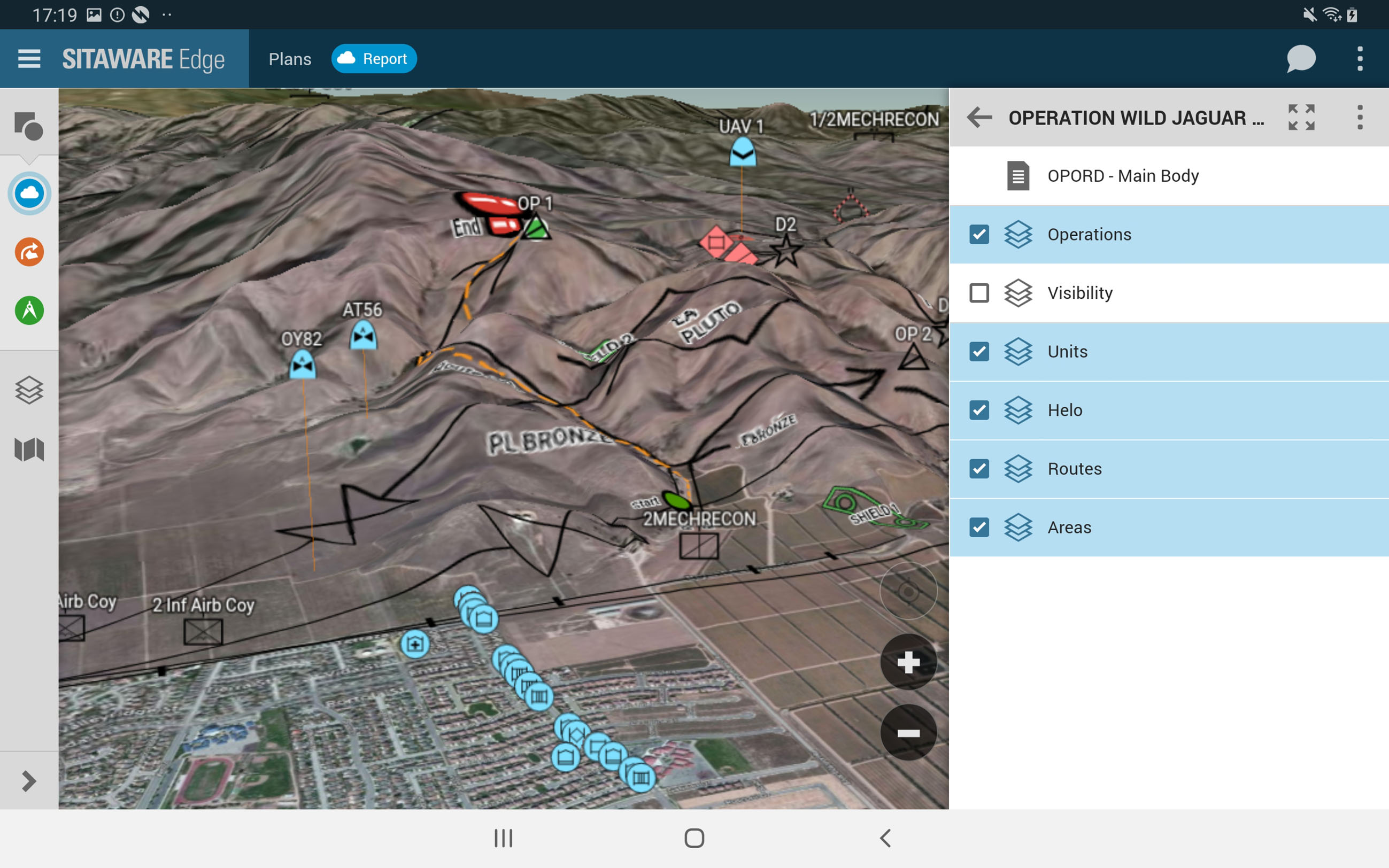Open the OPORD - Main Body document
The width and height of the screenshot is (1389, 868).
1169,176
